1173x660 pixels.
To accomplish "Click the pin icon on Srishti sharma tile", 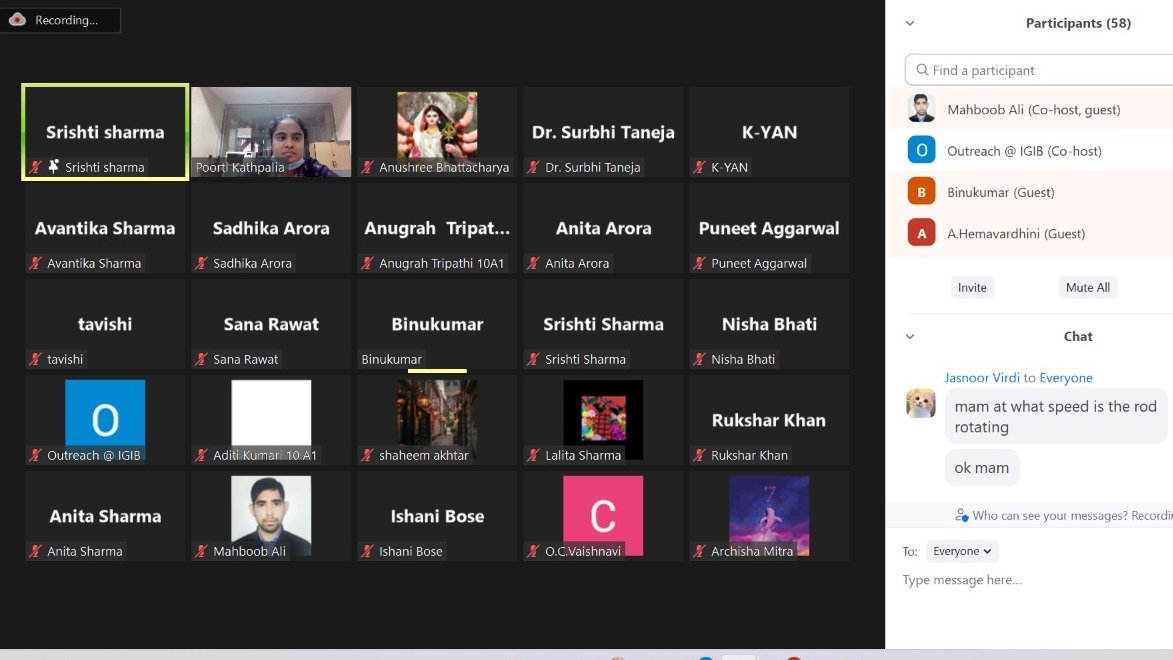I will pyautogui.click(x=53, y=166).
